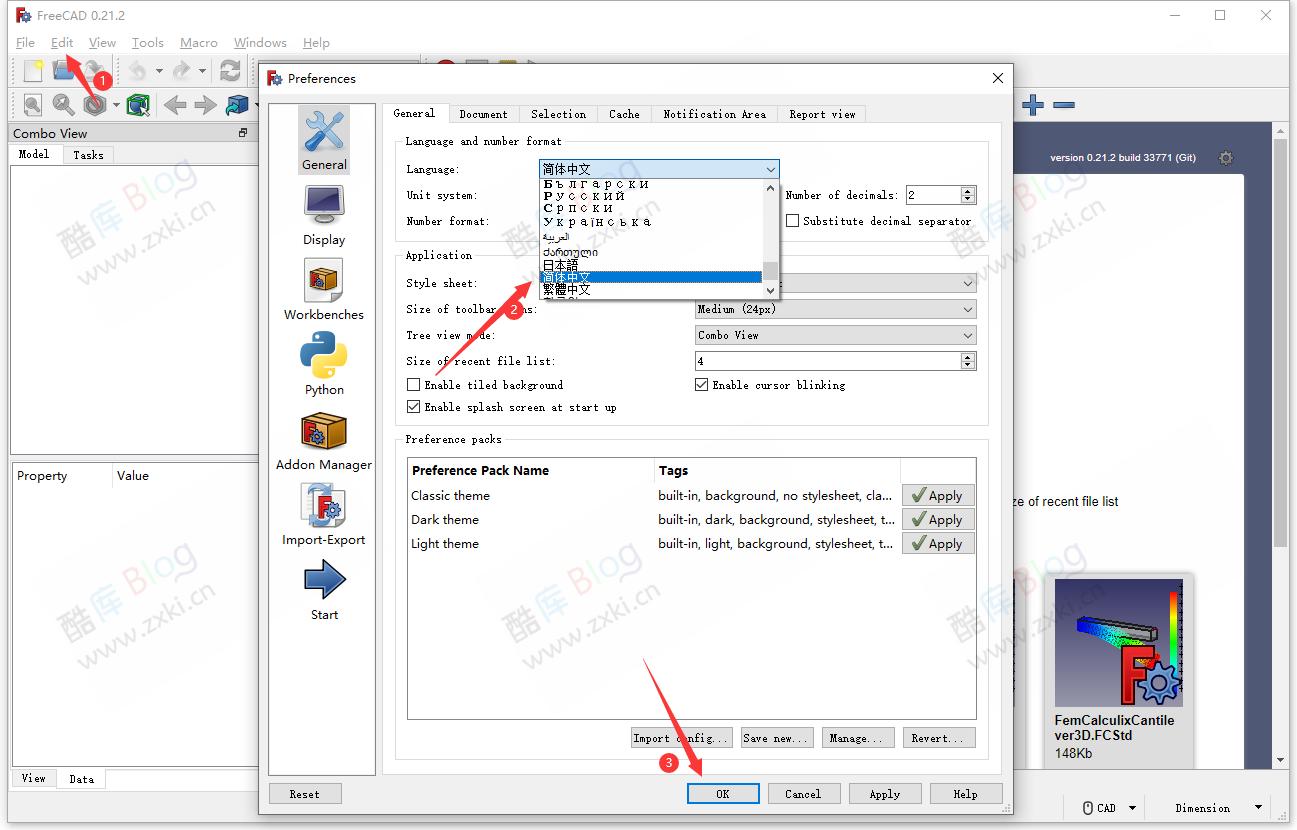Switch to the Document preferences tab
This screenshot has width=1297, height=830.
click(483, 113)
